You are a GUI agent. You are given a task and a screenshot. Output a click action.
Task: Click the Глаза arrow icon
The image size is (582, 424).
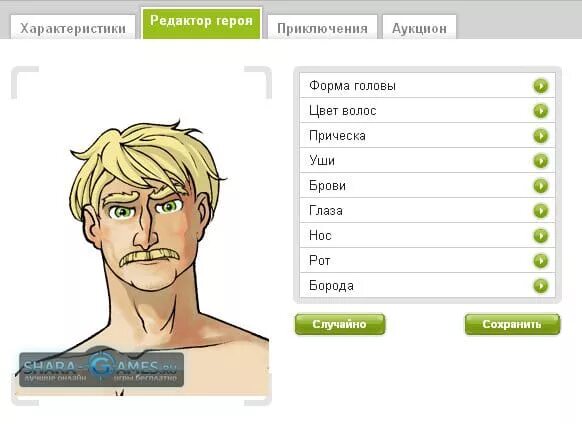(x=540, y=211)
